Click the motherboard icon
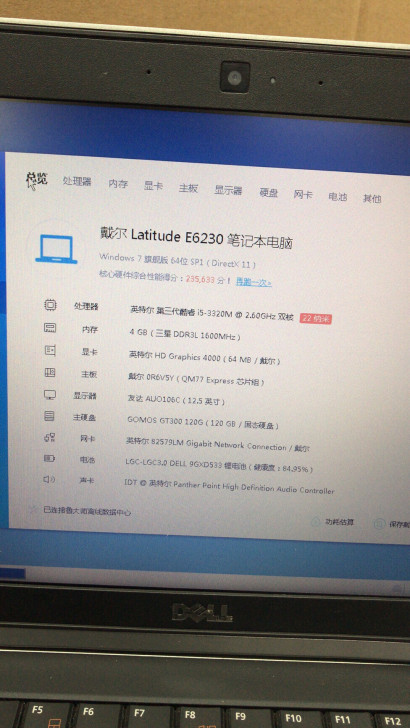This screenshot has width=410, height=728. [50, 372]
